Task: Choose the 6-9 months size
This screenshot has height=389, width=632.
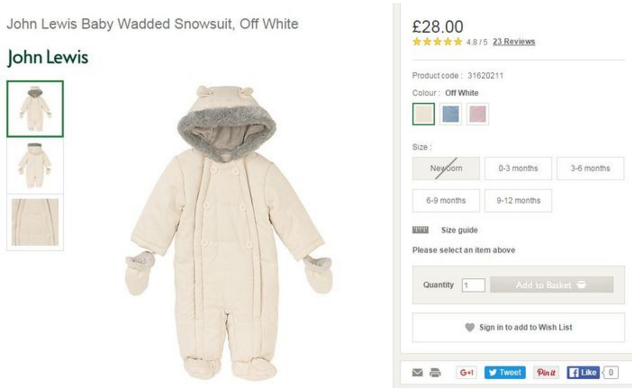Action: click(446, 200)
